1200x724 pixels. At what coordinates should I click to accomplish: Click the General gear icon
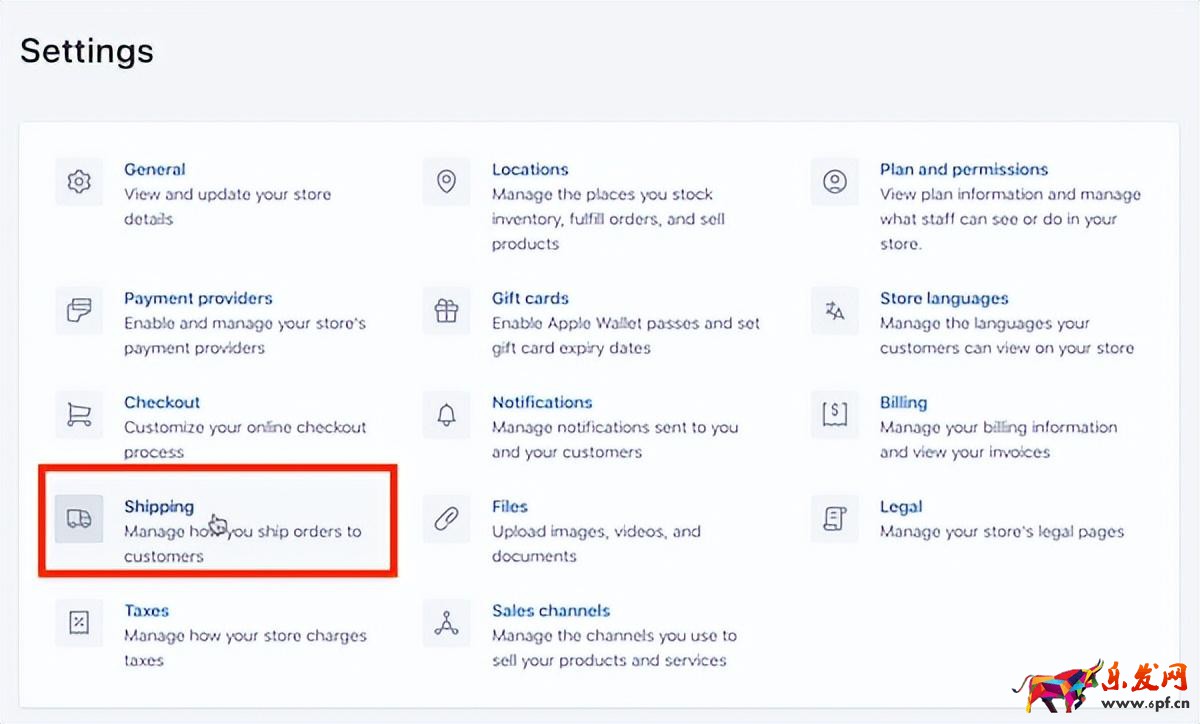[79, 182]
